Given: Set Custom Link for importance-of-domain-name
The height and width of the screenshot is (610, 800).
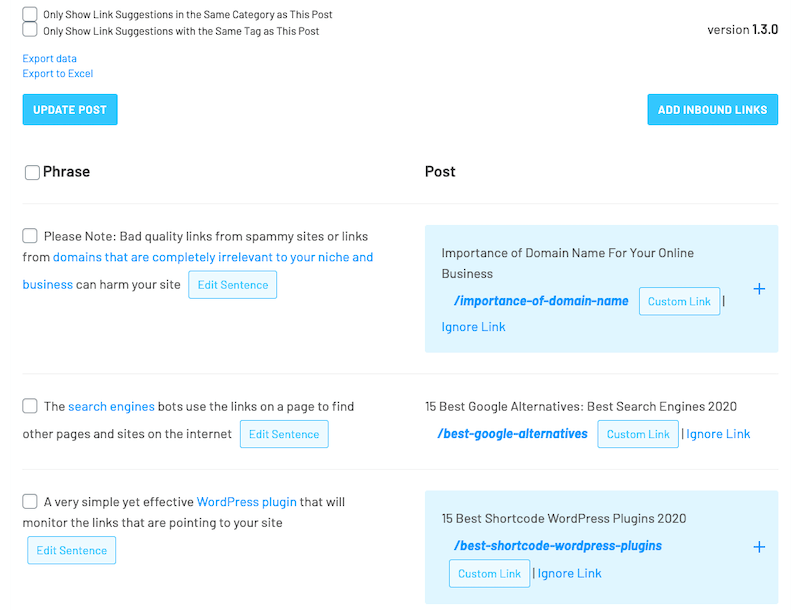Looking at the screenshot, I should coord(679,302).
